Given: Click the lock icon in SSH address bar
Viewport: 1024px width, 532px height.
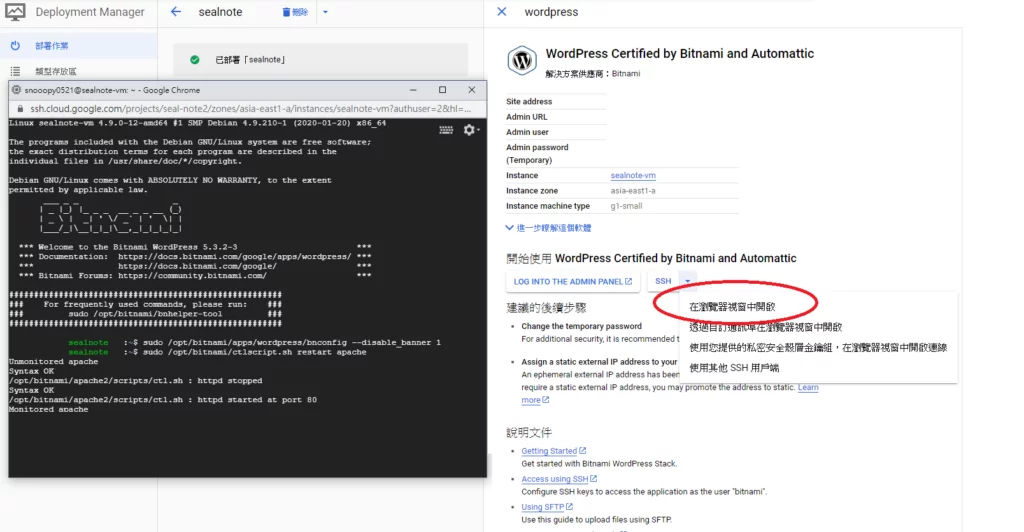Looking at the screenshot, I should 20,108.
